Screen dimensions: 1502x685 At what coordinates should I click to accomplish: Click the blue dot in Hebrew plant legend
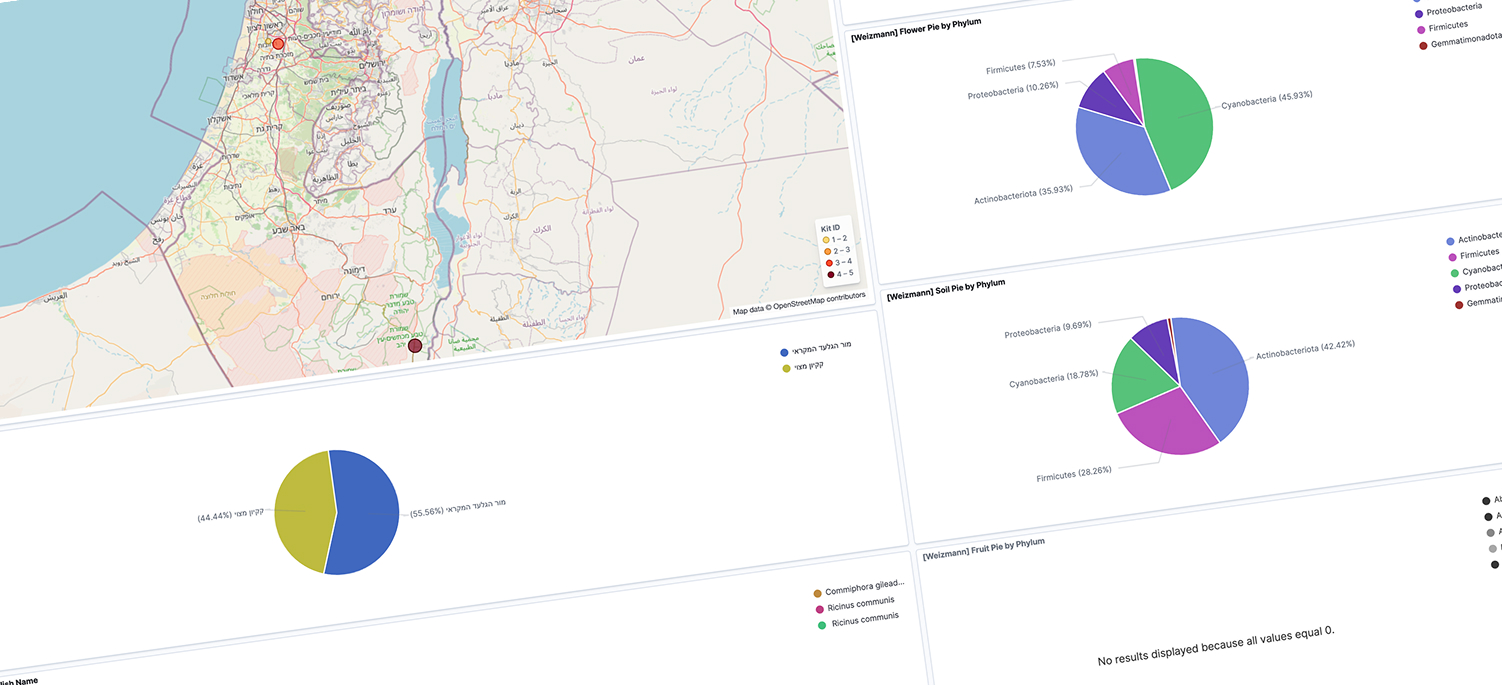785,352
